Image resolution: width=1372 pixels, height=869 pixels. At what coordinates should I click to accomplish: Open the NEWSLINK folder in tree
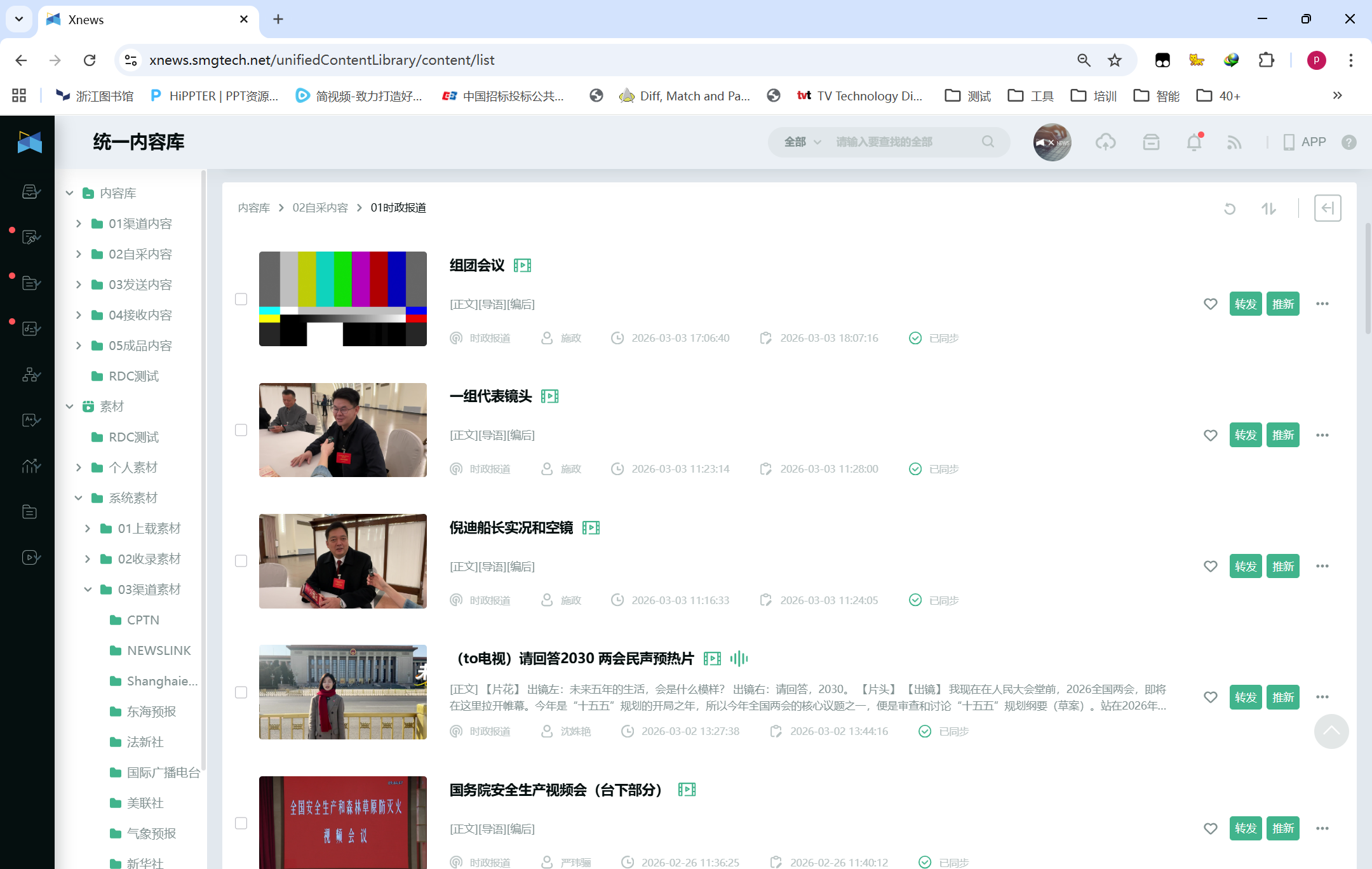coord(158,650)
